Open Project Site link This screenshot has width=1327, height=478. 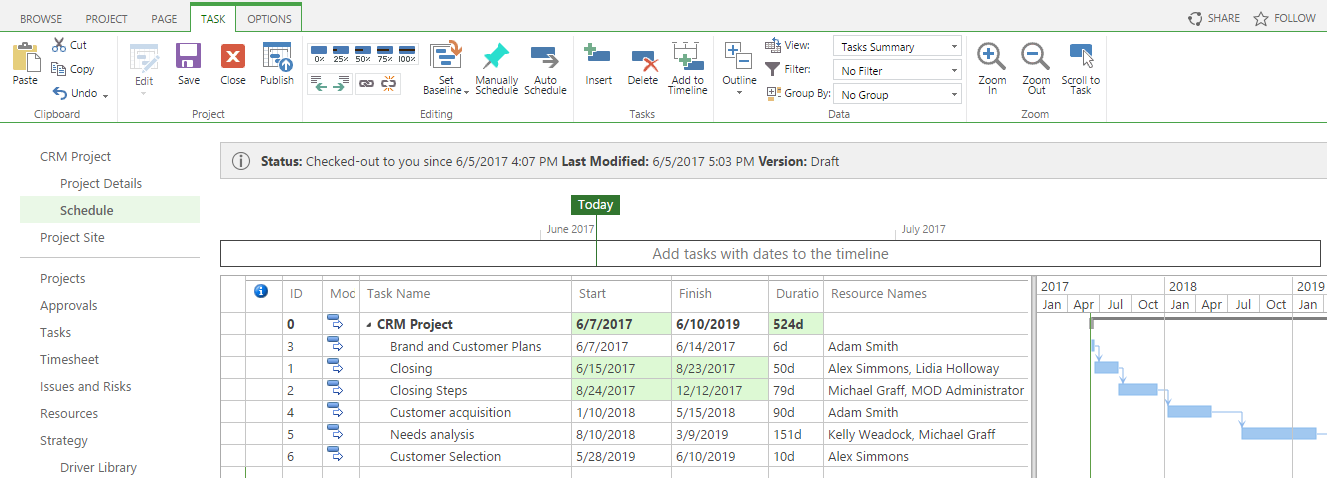click(x=72, y=237)
